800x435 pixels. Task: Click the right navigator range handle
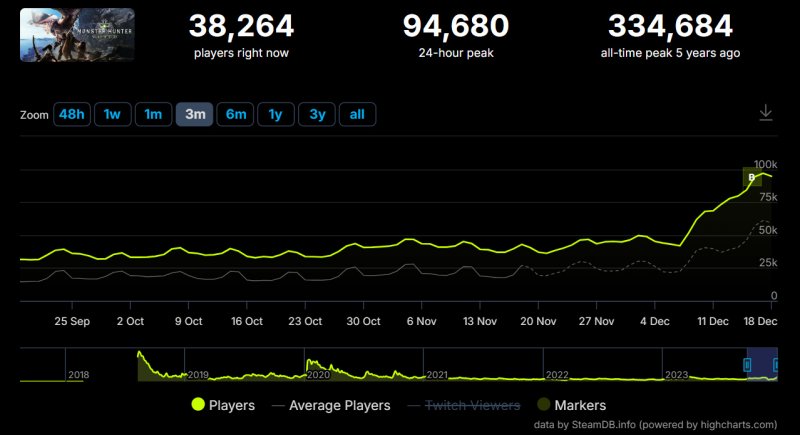tap(777, 366)
